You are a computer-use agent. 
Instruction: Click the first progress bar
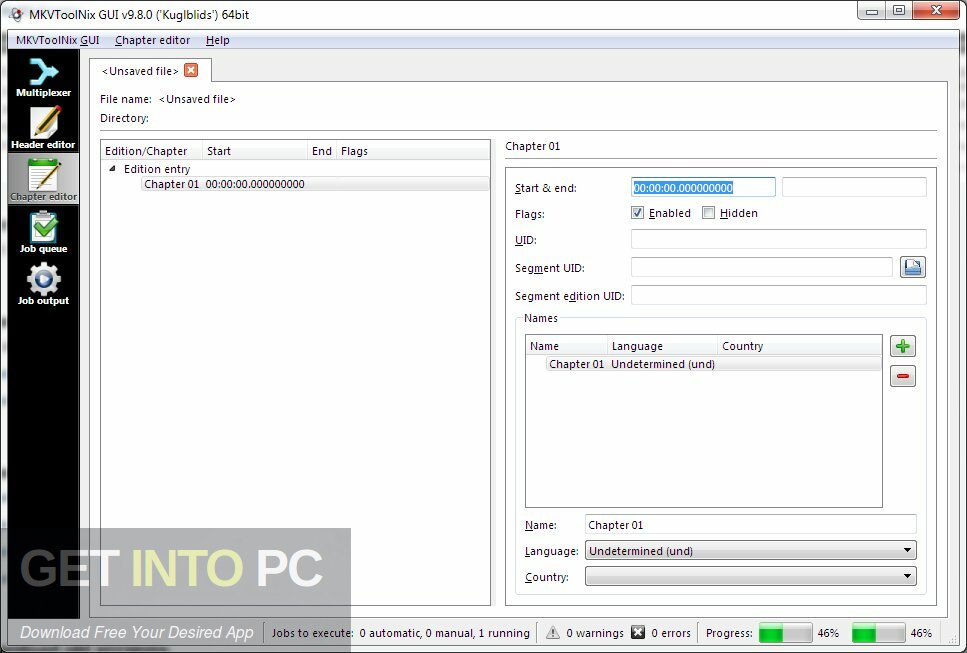pyautogui.click(x=785, y=633)
